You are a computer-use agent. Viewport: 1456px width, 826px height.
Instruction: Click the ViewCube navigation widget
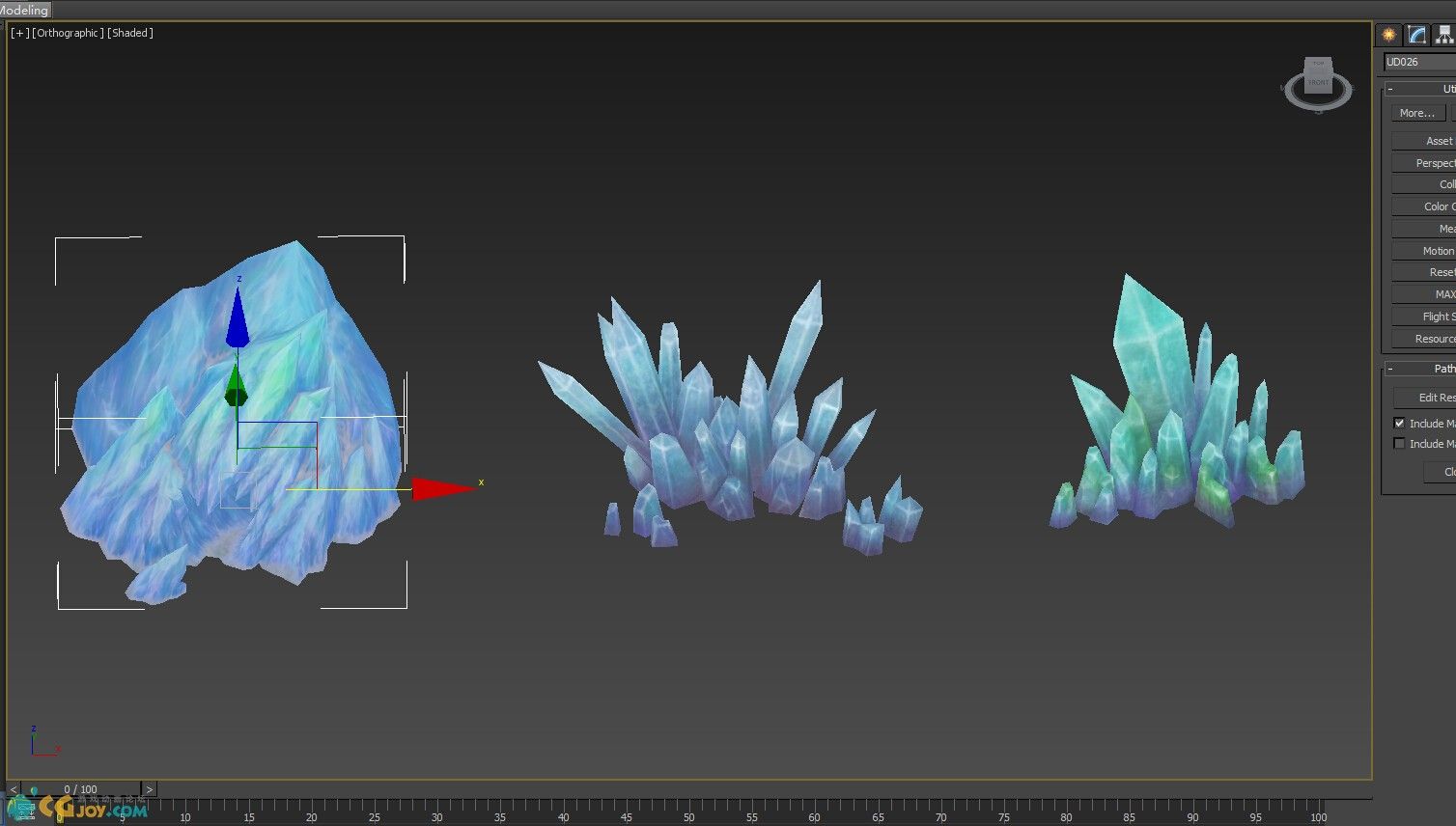coord(1318,84)
